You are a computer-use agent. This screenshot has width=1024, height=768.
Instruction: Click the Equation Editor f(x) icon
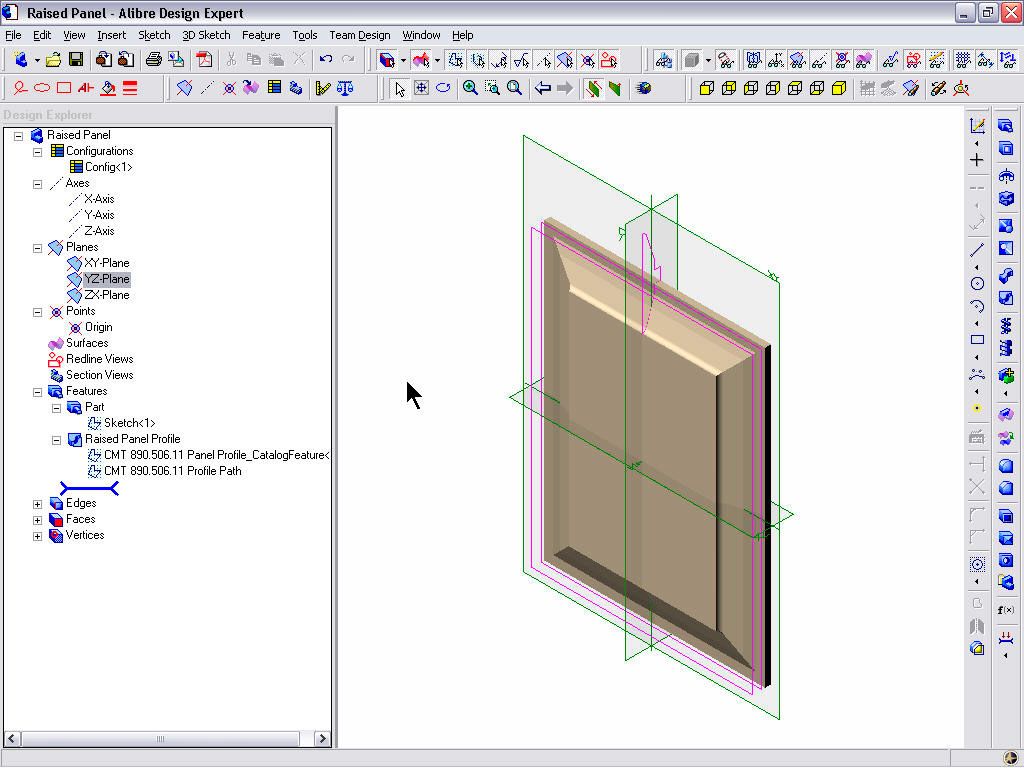pyautogui.click(x=1006, y=609)
